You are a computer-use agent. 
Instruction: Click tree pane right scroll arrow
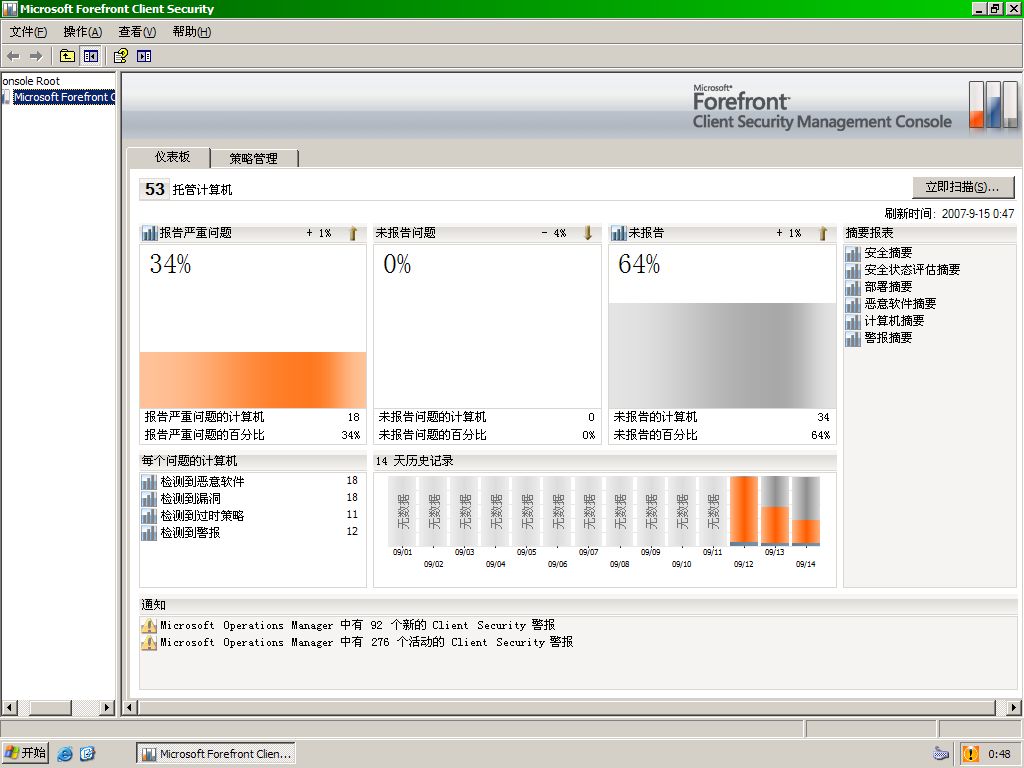tap(108, 707)
